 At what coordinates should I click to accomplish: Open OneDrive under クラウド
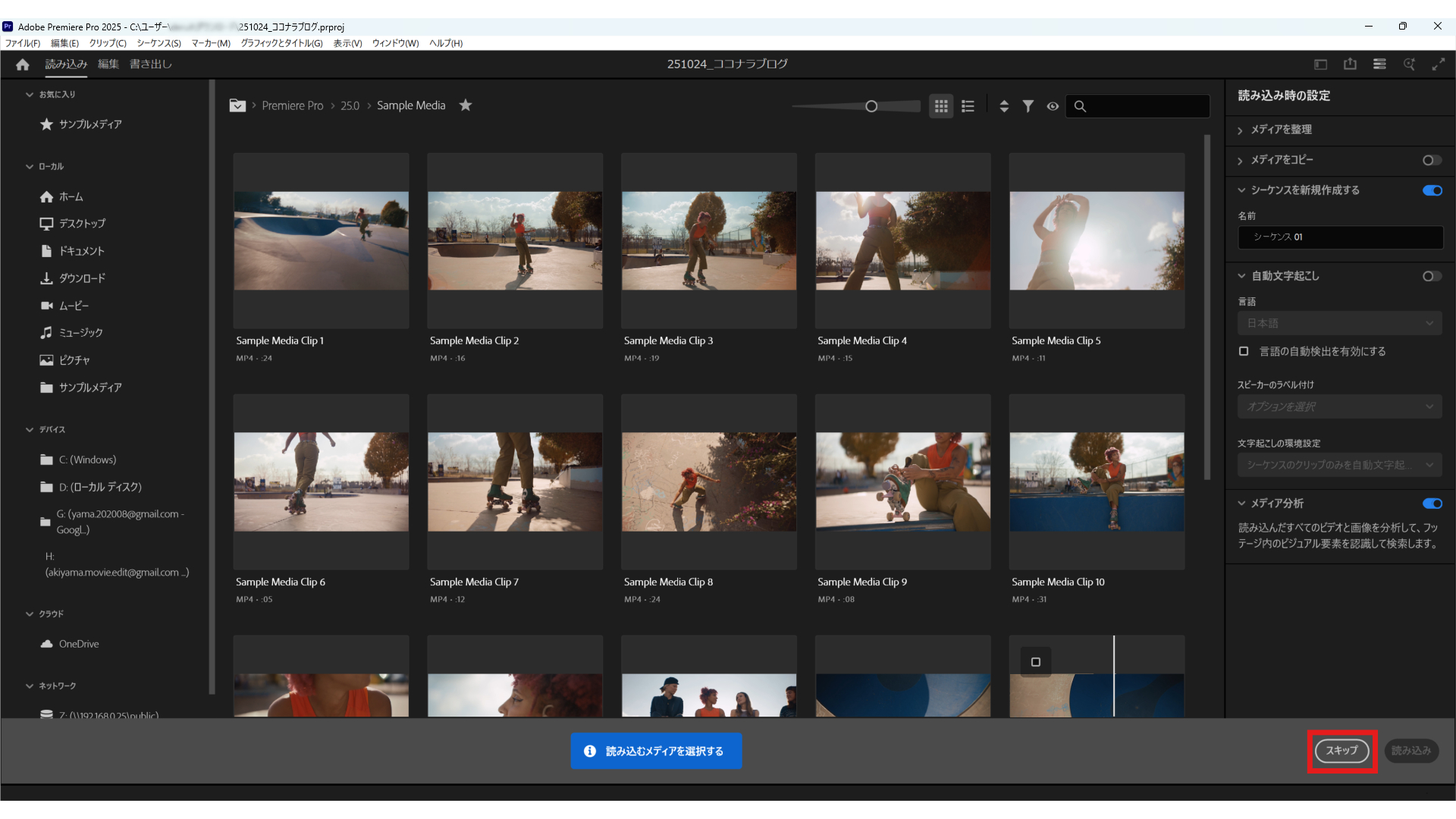[70, 644]
